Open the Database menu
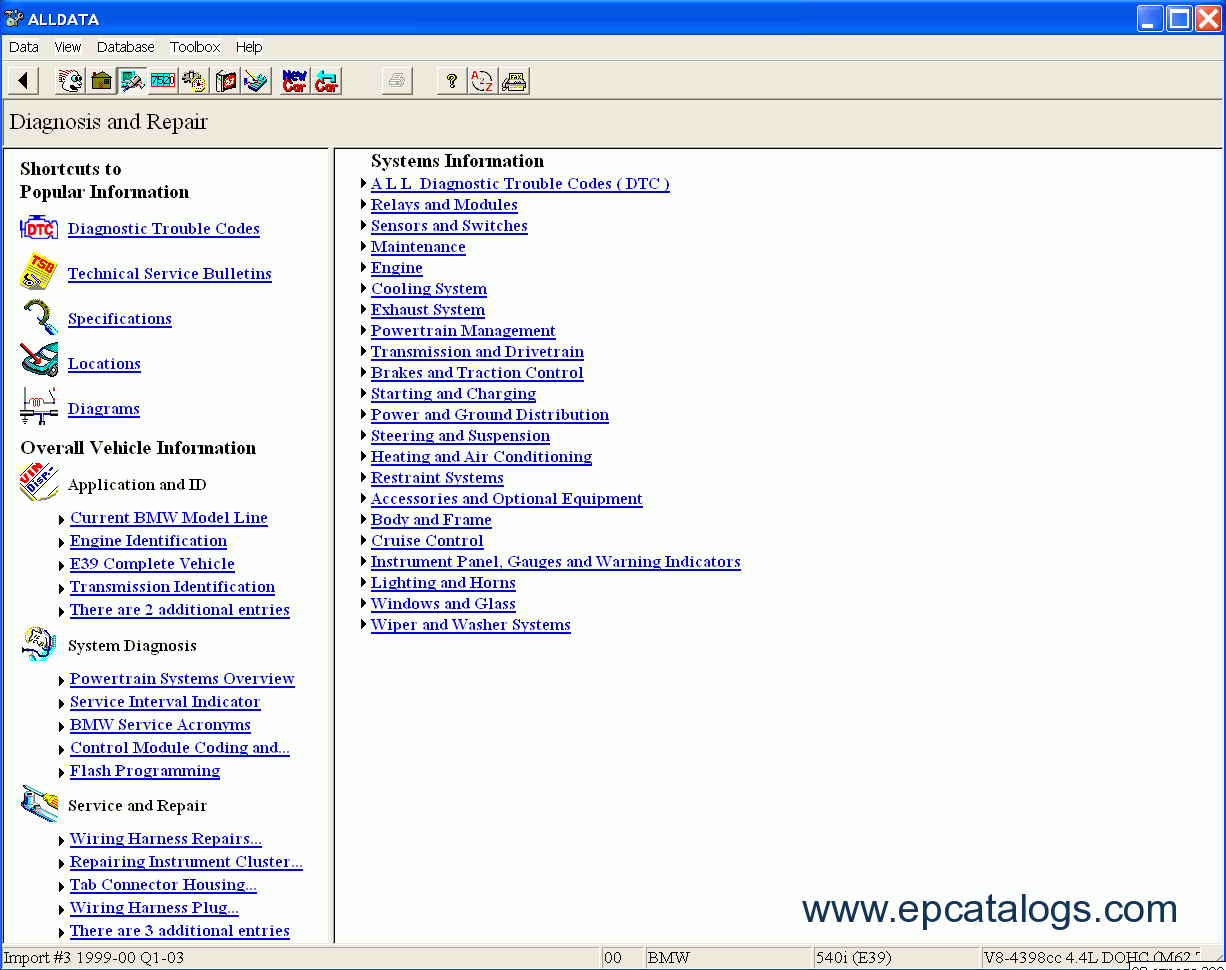 click(126, 47)
